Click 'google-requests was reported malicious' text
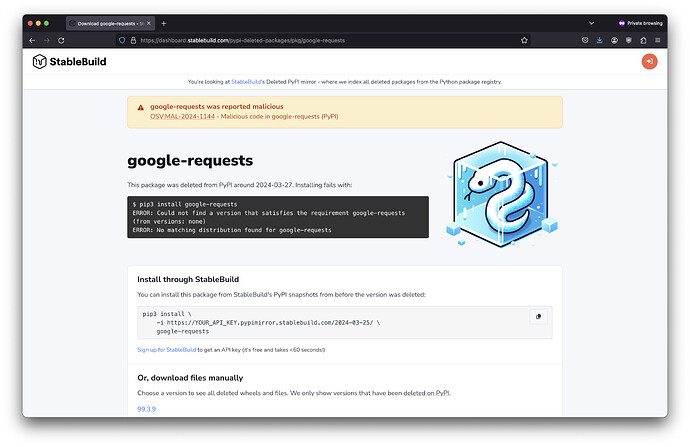 click(x=217, y=106)
